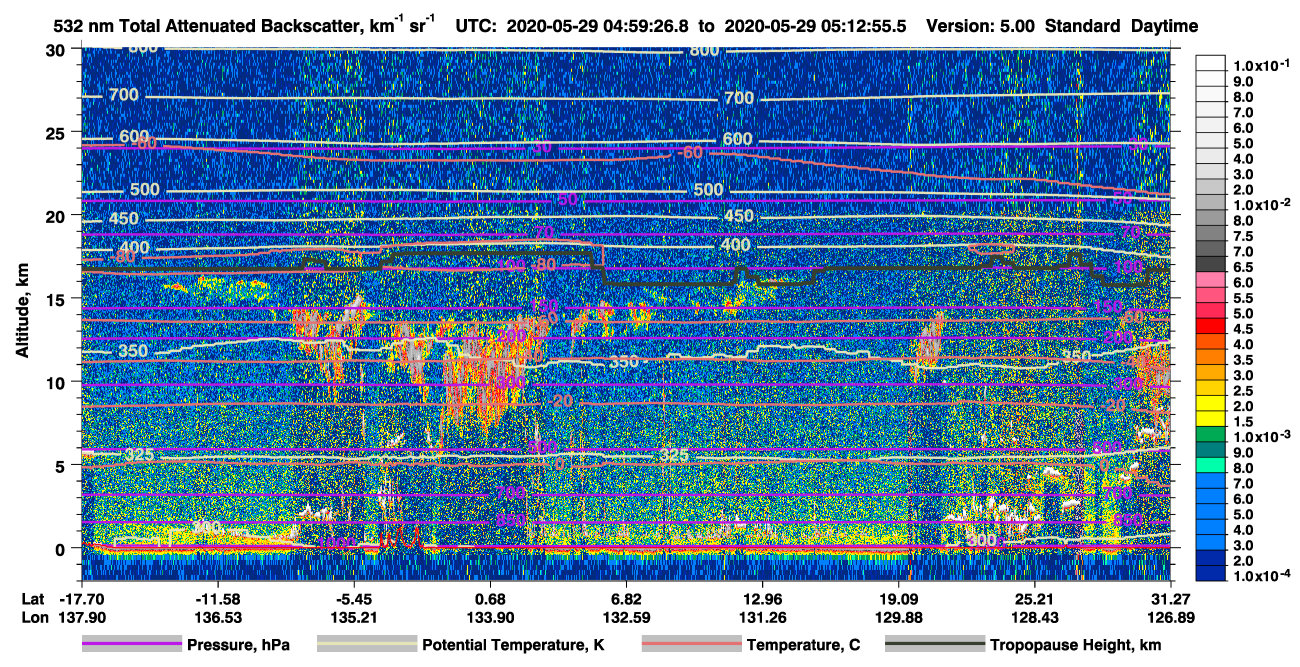Click the 'Pressure, hPa' legend entry
Viewport: 1300px width, 667px height.
click(x=238, y=645)
